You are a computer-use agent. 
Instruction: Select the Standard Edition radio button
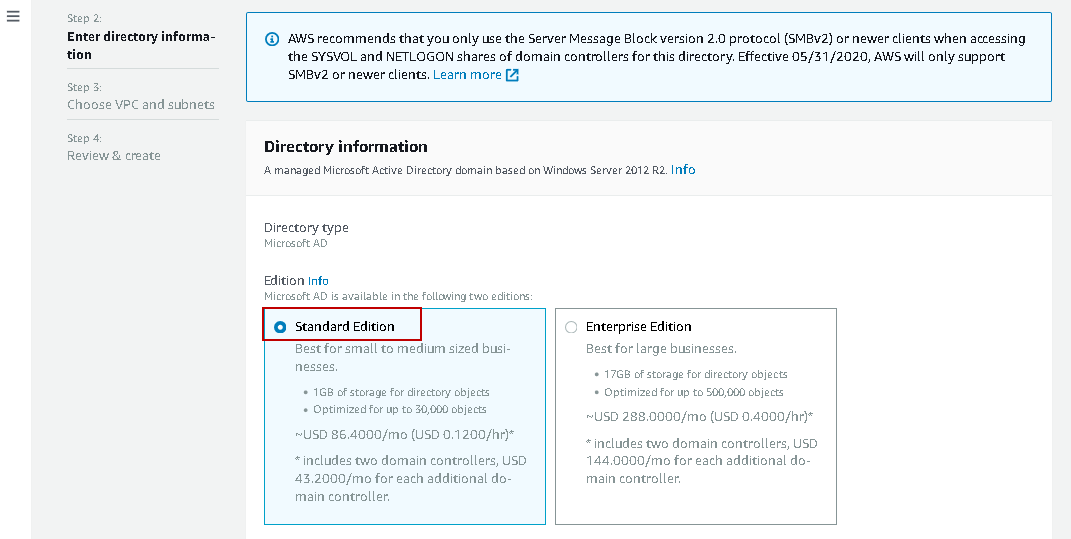280,327
